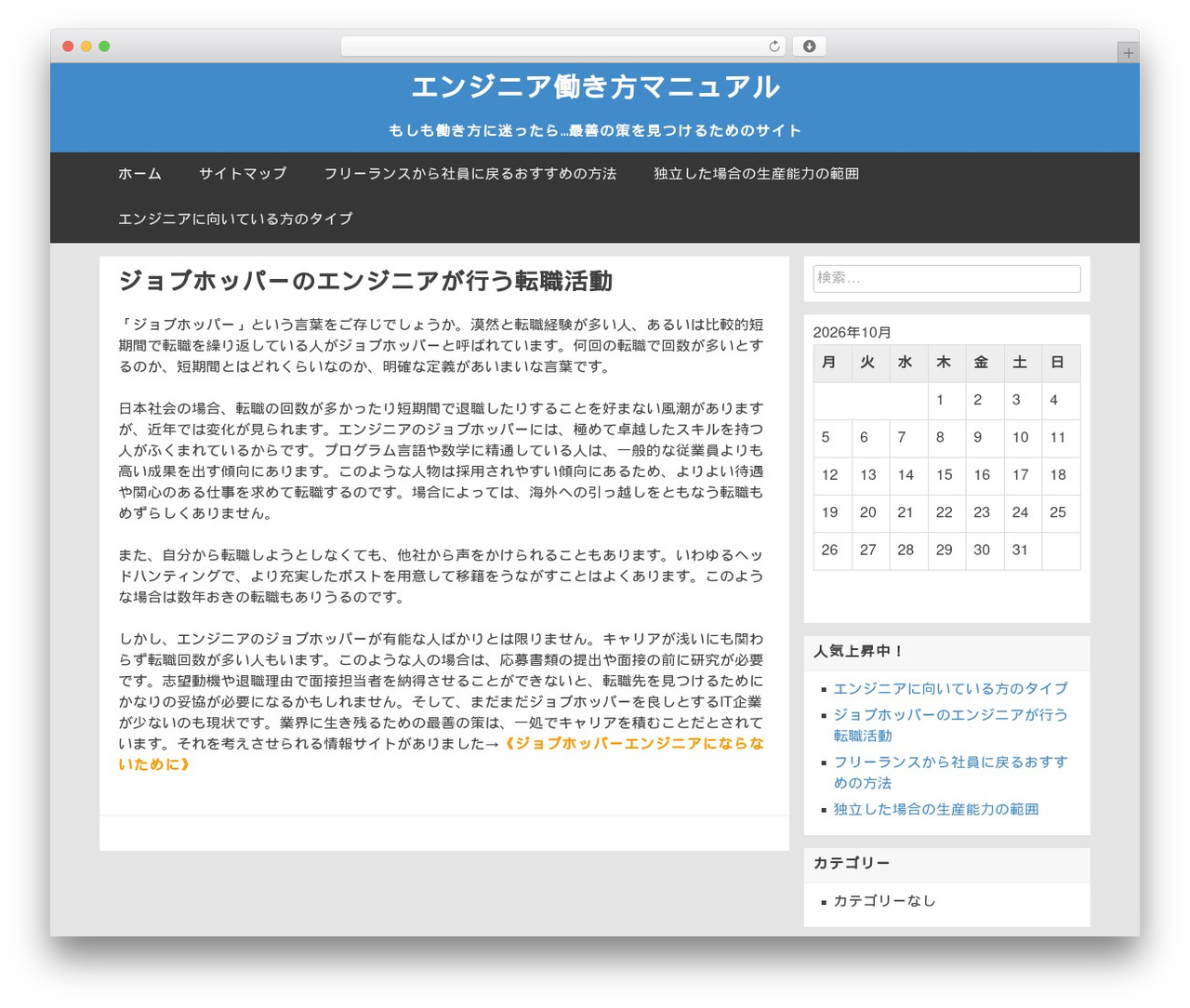This screenshot has height=1008, width=1190.
Task: Open sidebar link ジョブホッパーのエンジニアが行う転職活動
Action: 950,725
